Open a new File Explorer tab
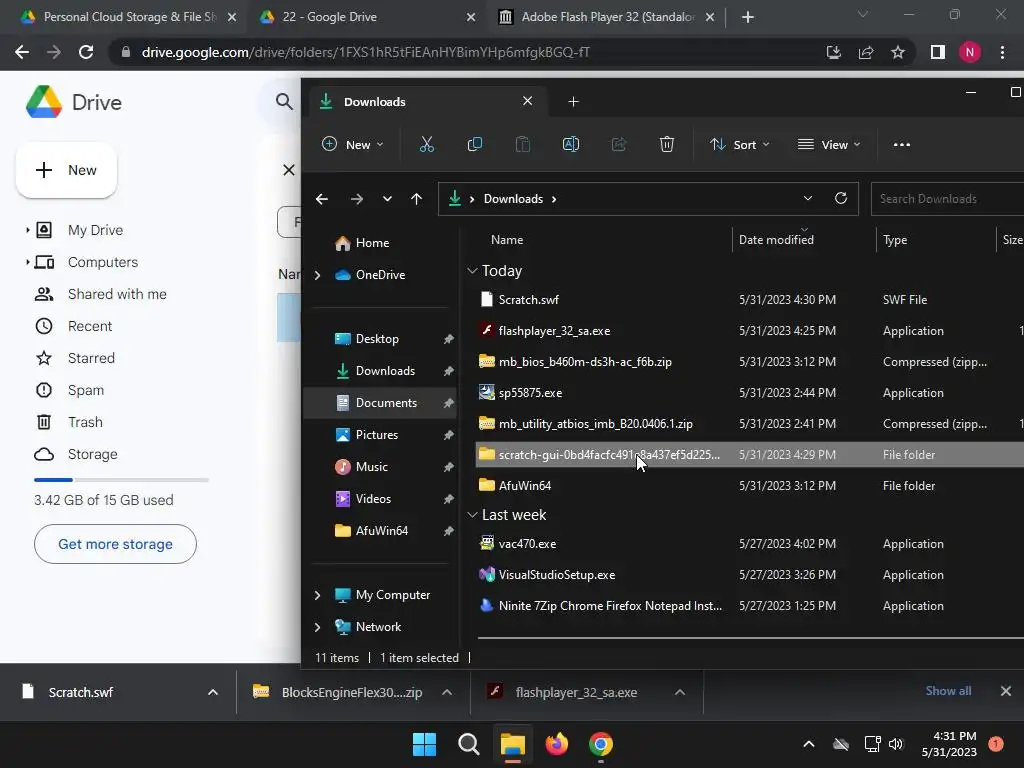The image size is (1024, 768). 573,101
